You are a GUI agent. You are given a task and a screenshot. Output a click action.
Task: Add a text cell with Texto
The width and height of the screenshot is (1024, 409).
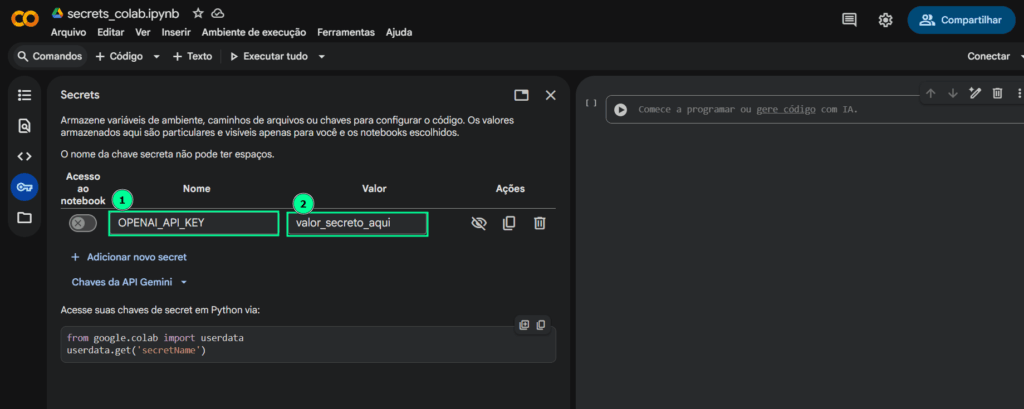[193, 57]
